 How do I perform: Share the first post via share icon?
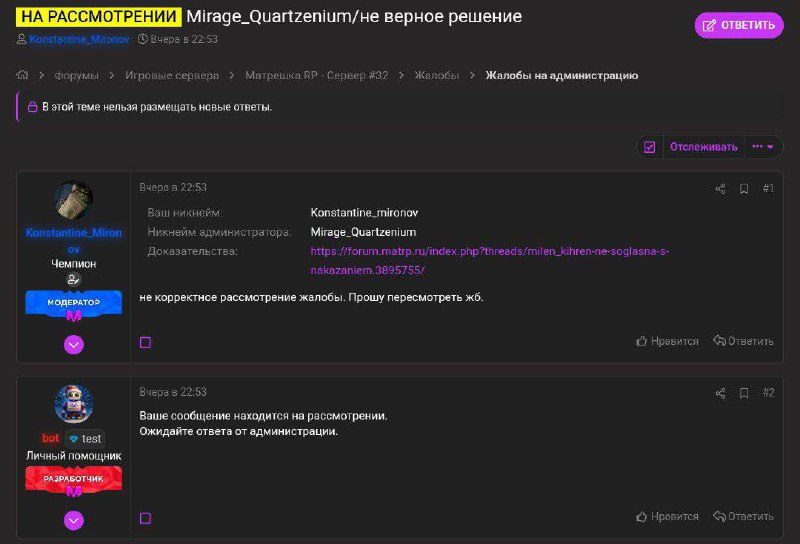pyautogui.click(x=720, y=188)
